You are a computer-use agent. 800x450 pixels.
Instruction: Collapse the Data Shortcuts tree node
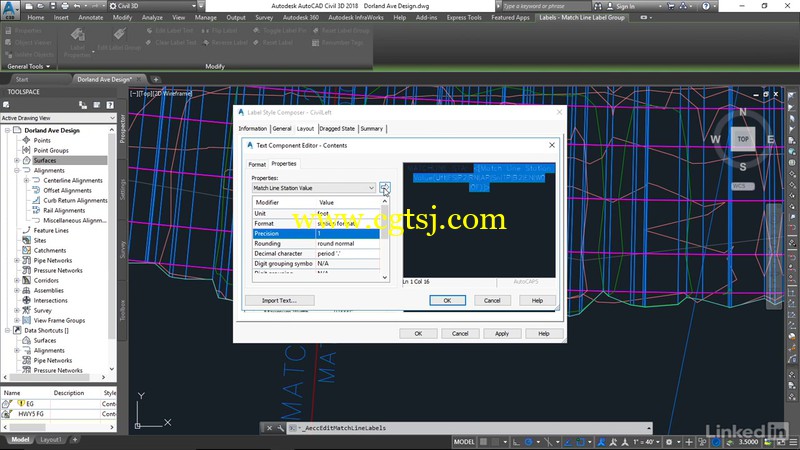(8, 330)
